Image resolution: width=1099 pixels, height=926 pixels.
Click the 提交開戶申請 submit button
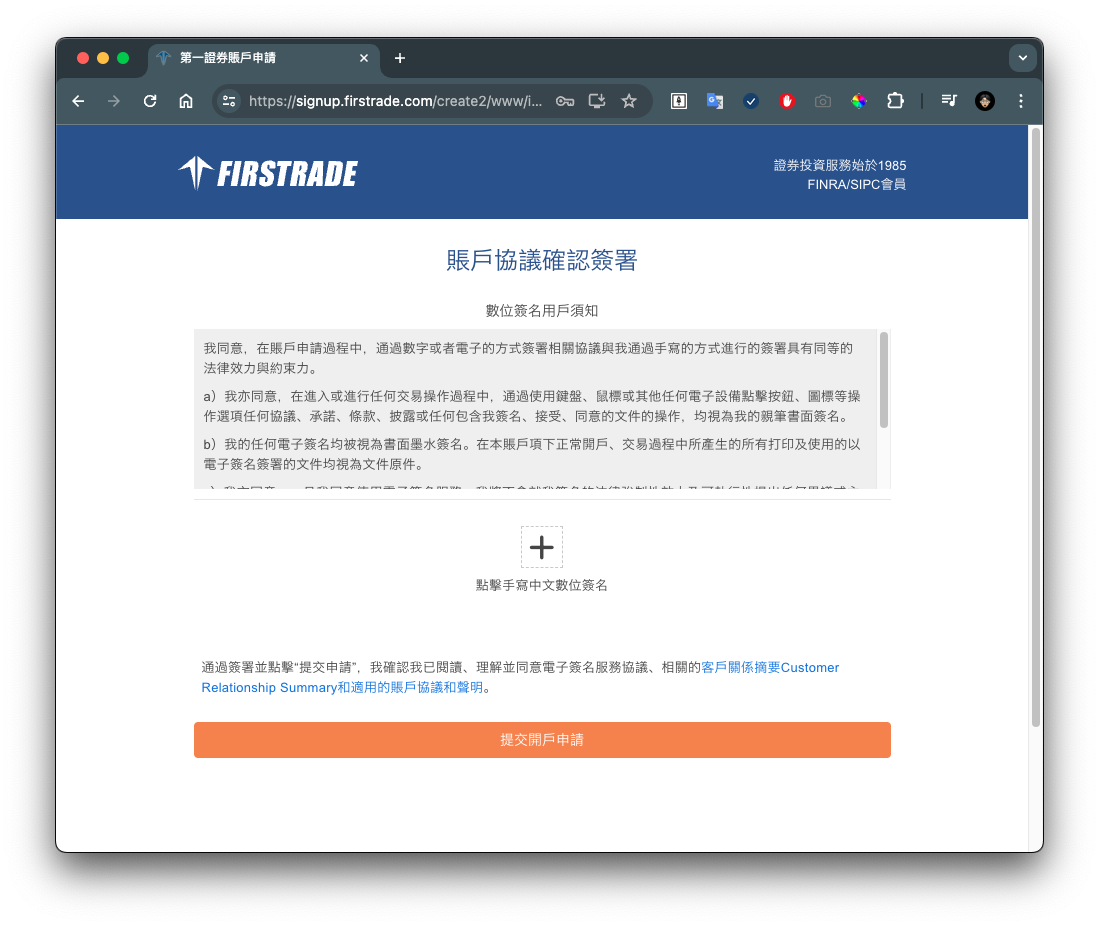coord(541,740)
